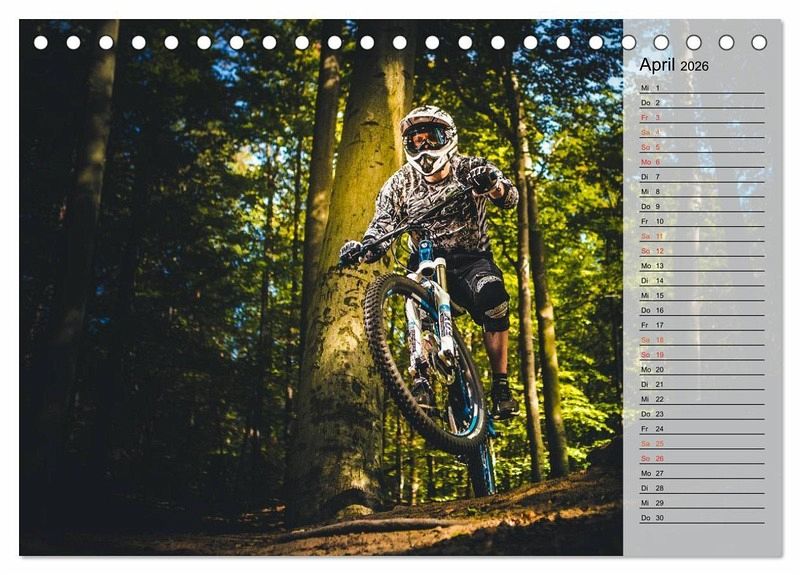
Task: Select the date row 'Di 21'
Action: 702,384
